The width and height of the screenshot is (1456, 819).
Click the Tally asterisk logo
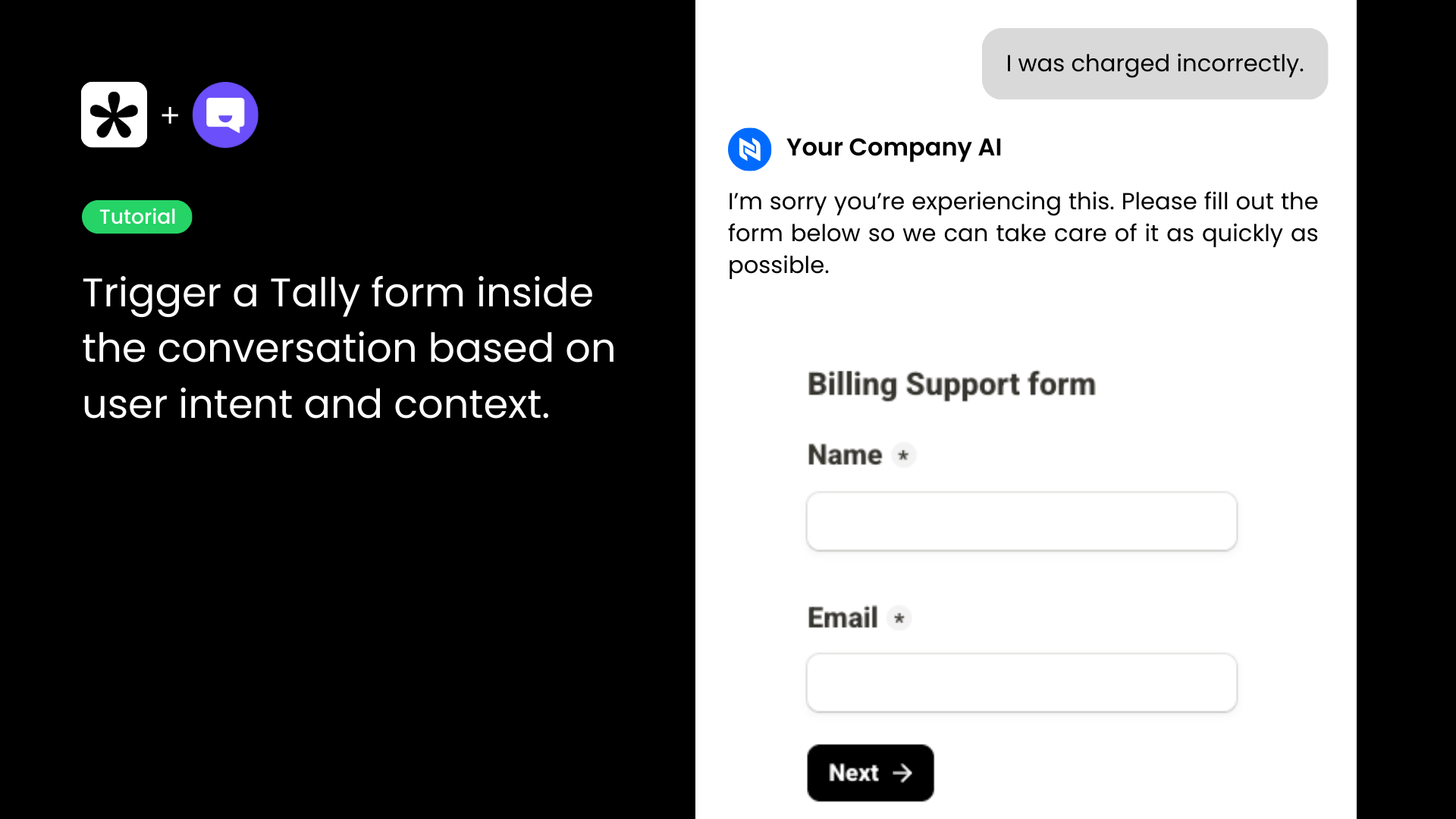[114, 115]
